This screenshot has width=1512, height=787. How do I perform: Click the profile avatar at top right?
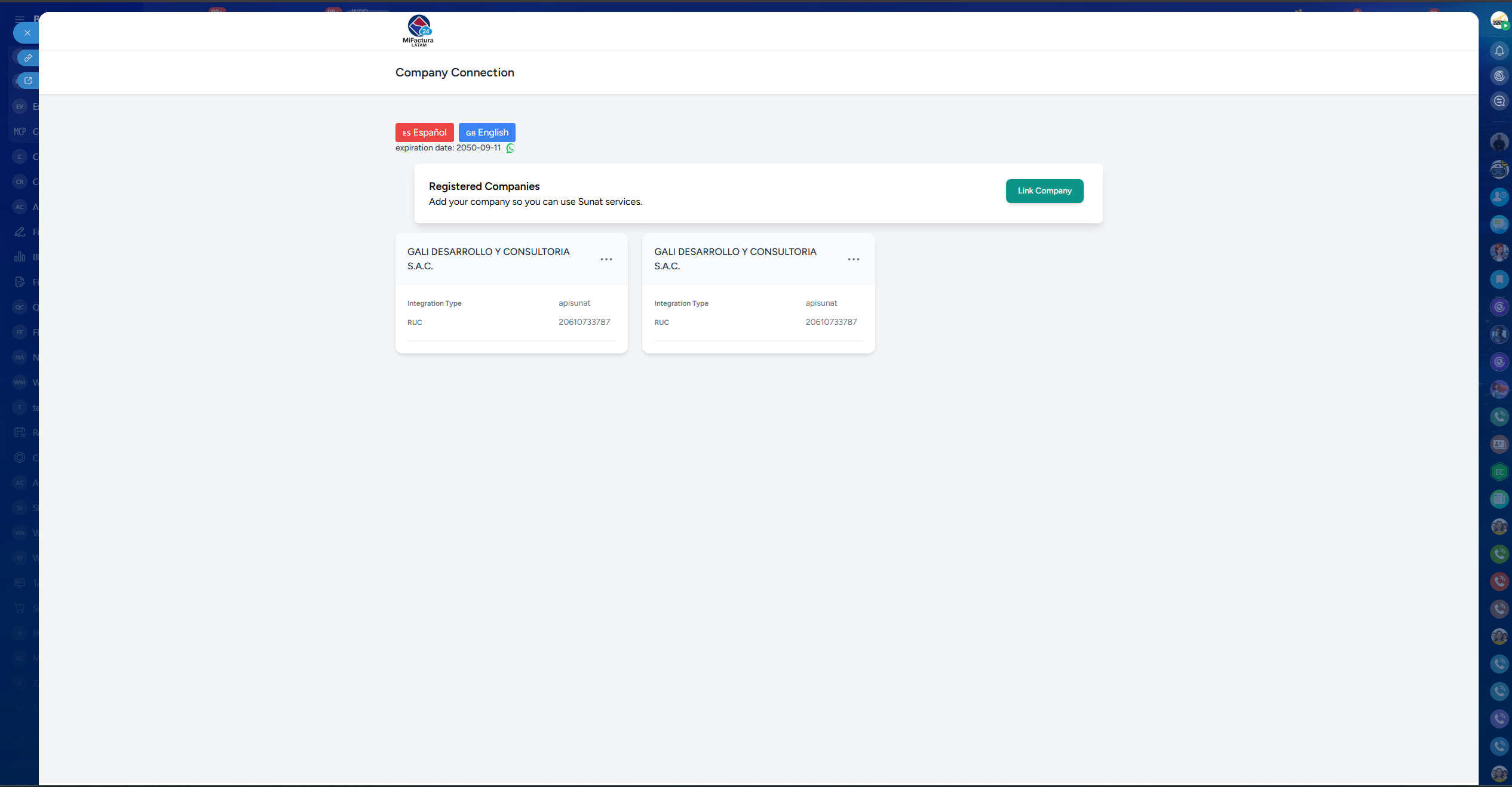pyautogui.click(x=1498, y=21)
